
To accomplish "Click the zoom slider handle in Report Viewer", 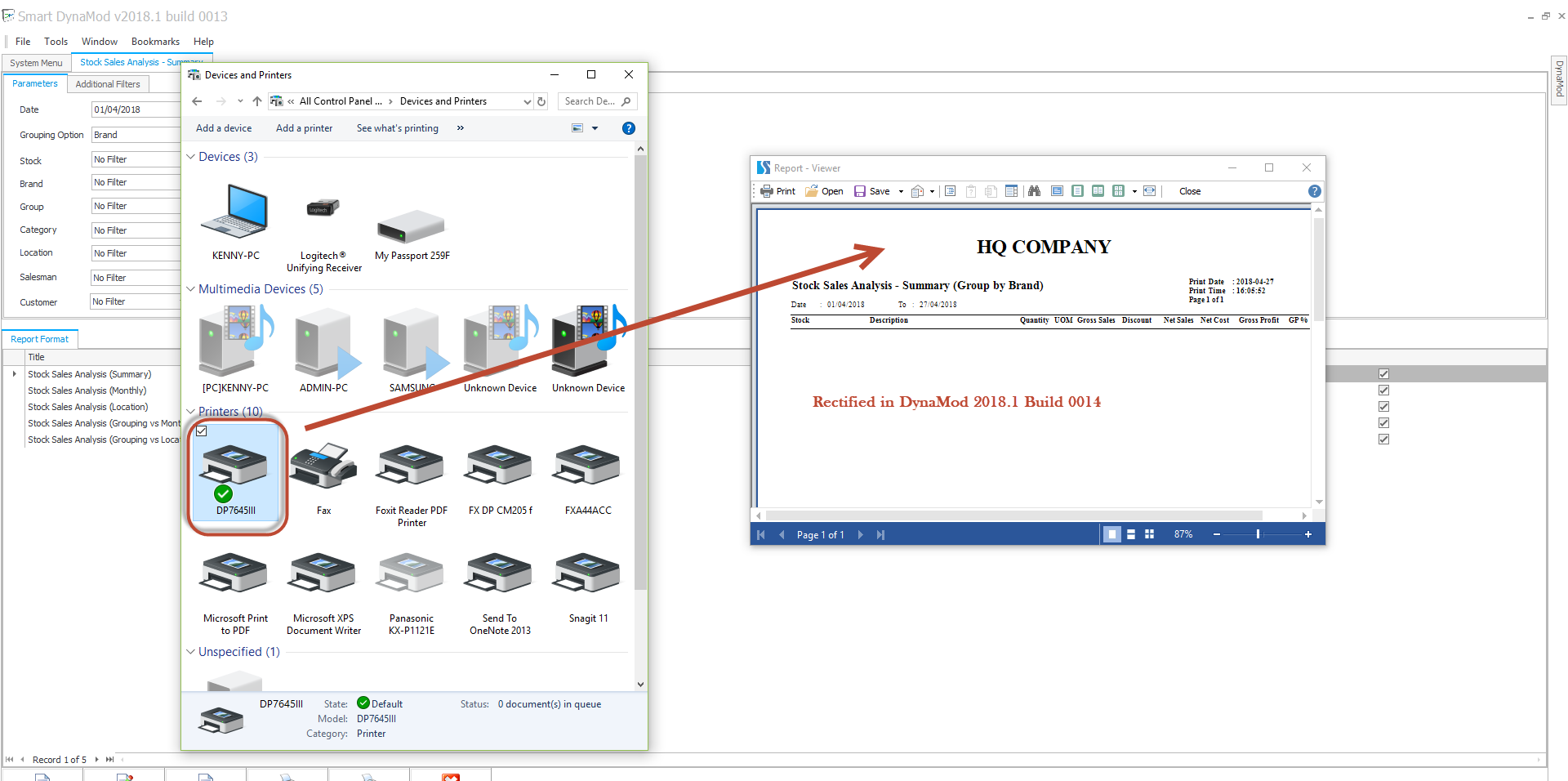I will pyautogui.click(x=1258, y=534).
